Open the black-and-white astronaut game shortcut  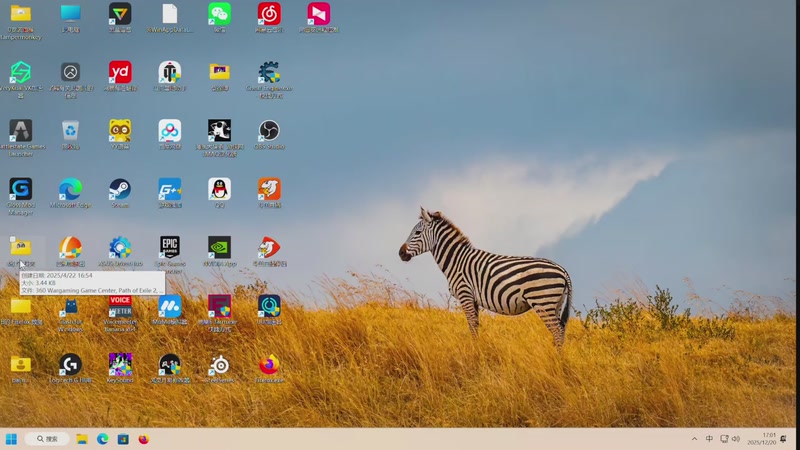tap(219, 131)
